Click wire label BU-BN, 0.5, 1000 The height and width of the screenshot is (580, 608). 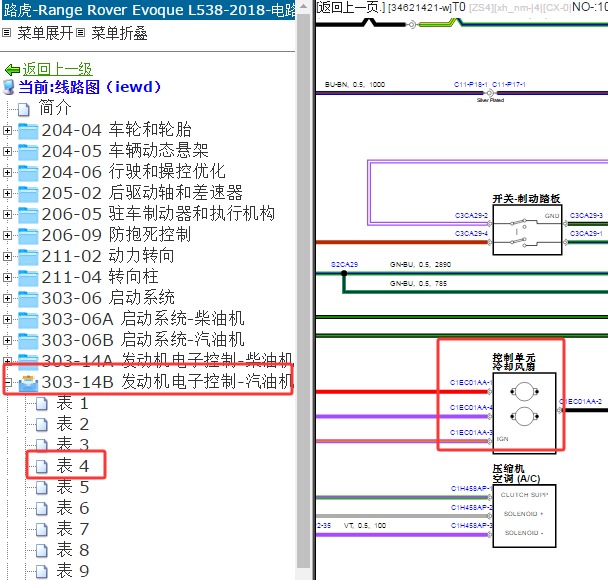[355, 85]
